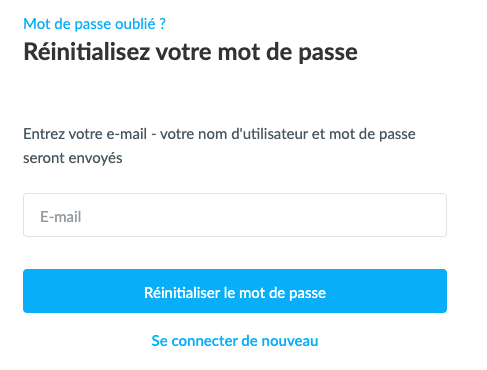This screenshot has height=370, width=487.
Task: Click the word Réinitialiser on the blue button
Action: (x=182, y=293)
